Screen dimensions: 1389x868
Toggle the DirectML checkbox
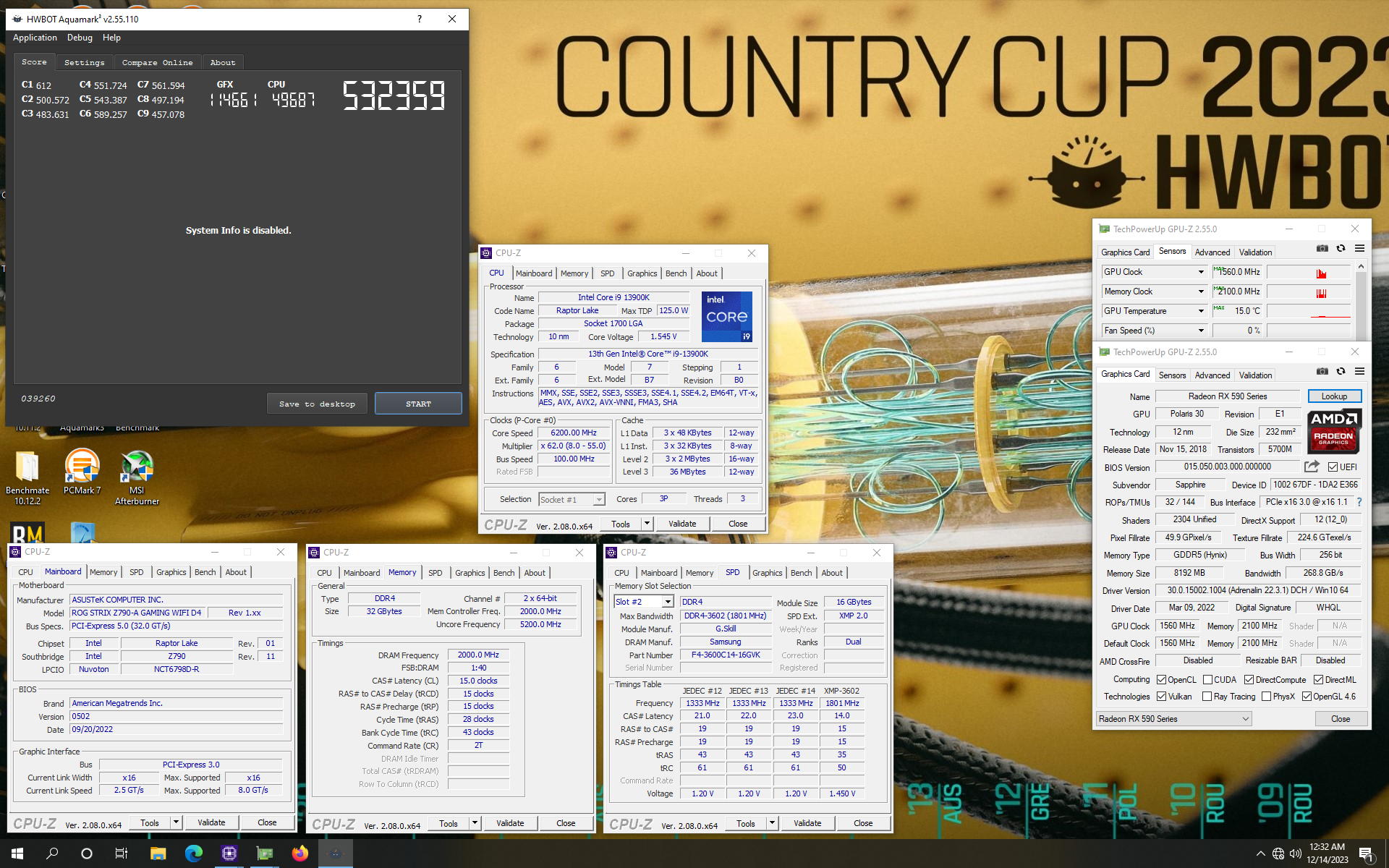pos(1318,680)
